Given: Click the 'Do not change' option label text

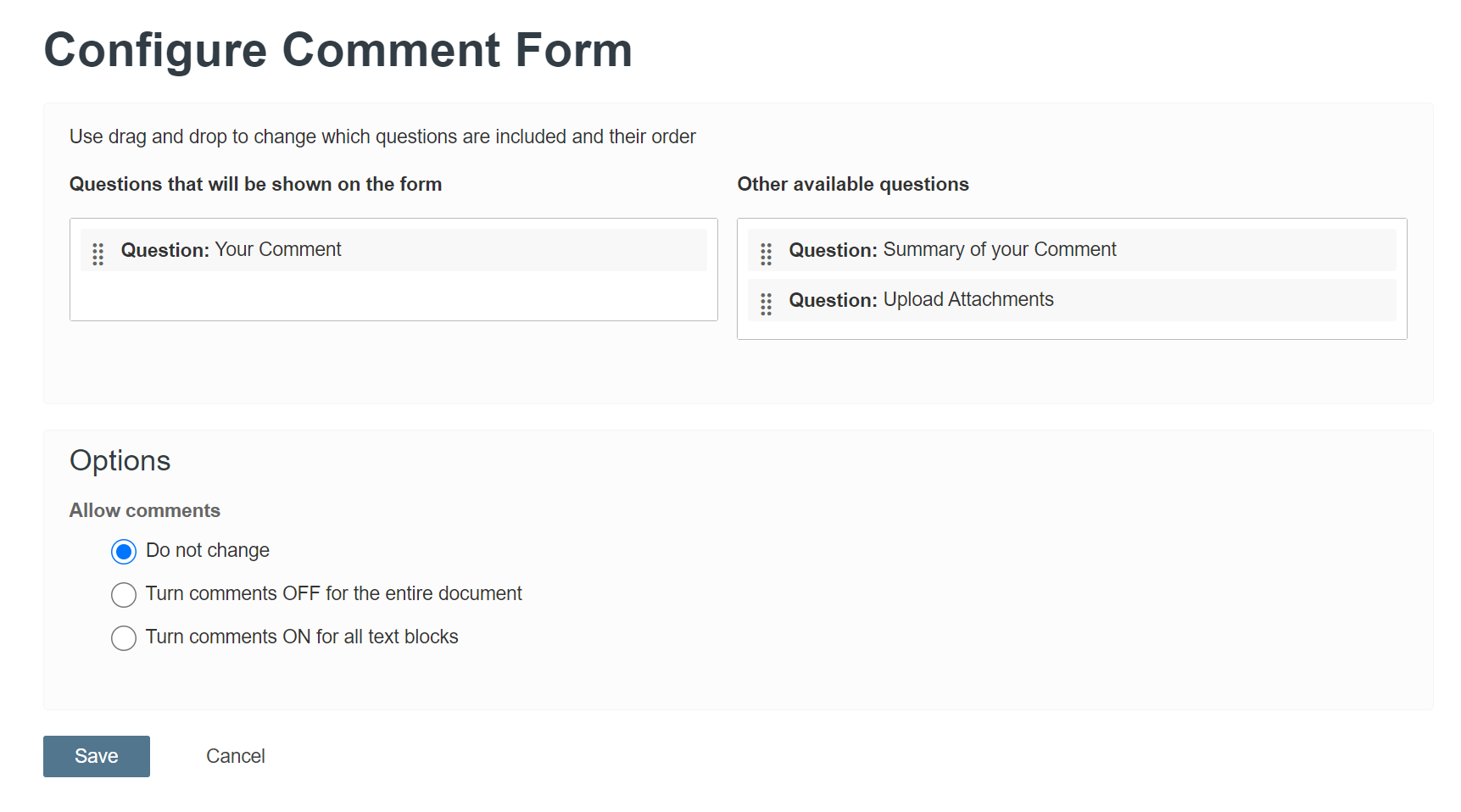Looking at the screenshot, I should point(207,550).
